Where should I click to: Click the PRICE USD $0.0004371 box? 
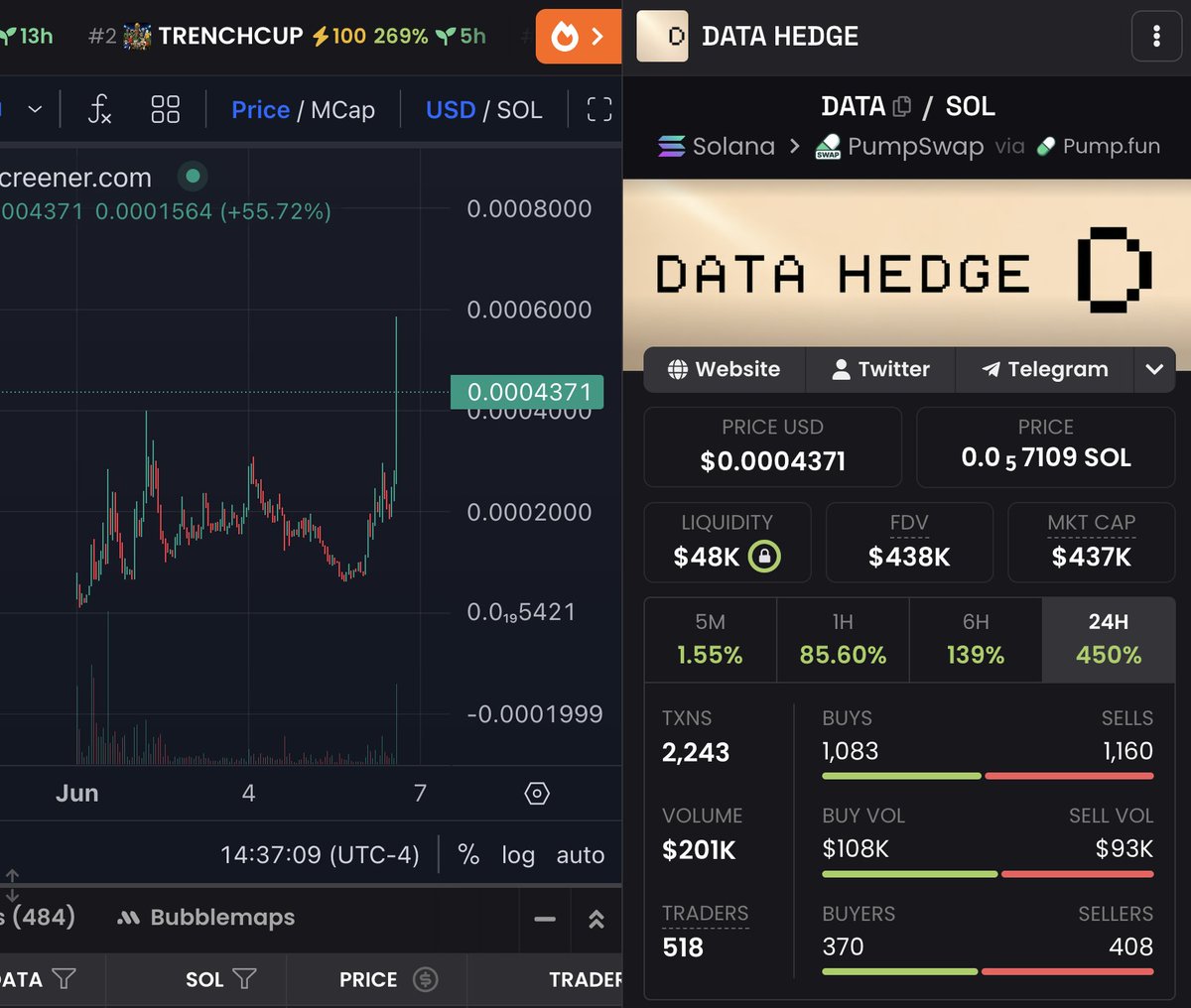pyautogui.click(x=773, y=446)
